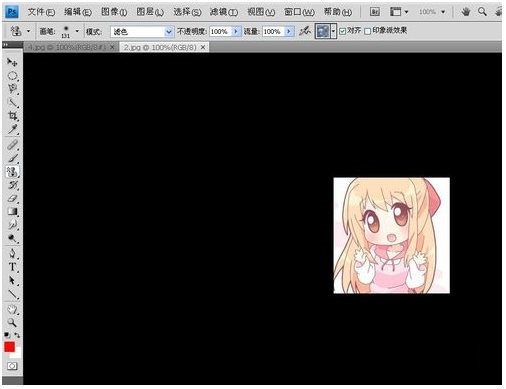506x389 pixels.
Task: Select the Dodge tool
Action: pos(12,238)
